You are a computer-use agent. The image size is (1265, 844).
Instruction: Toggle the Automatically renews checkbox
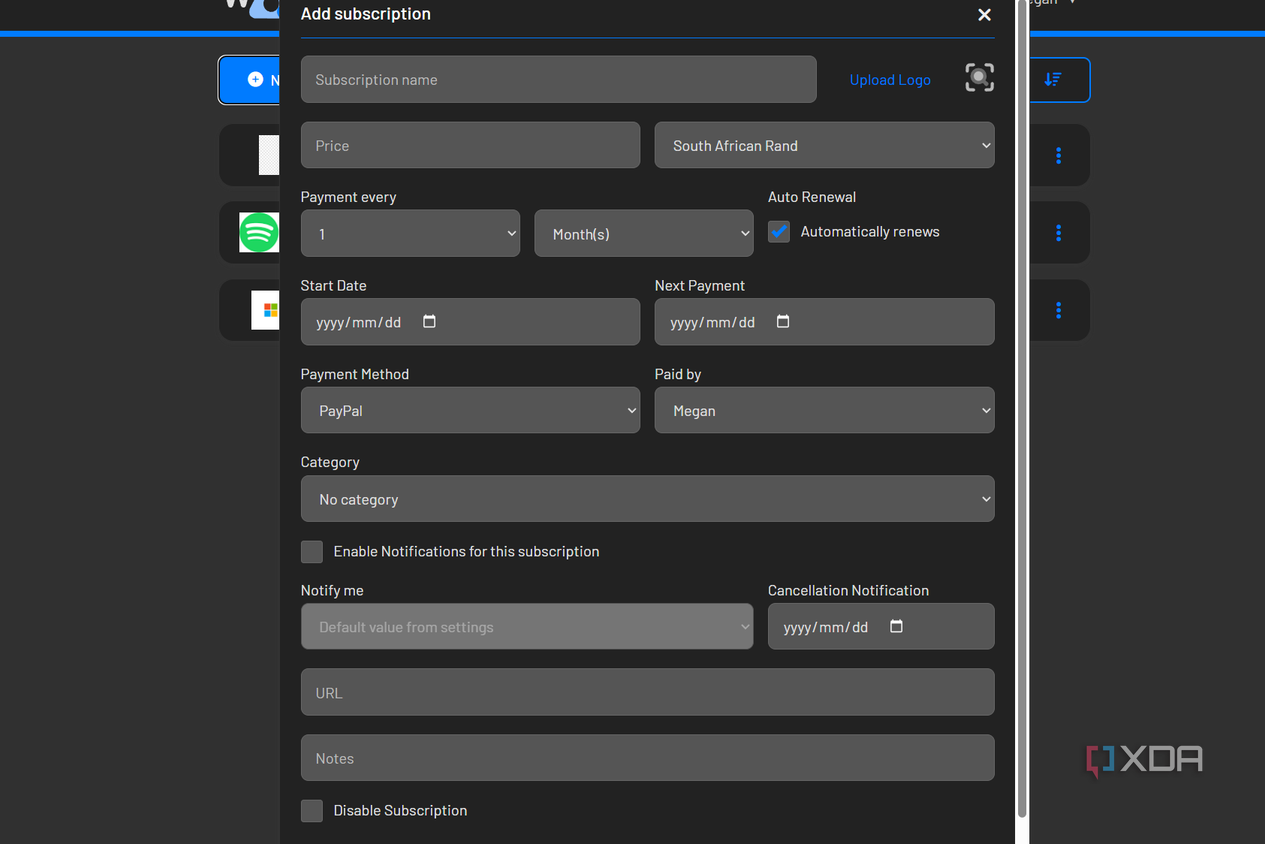[779, 231]
